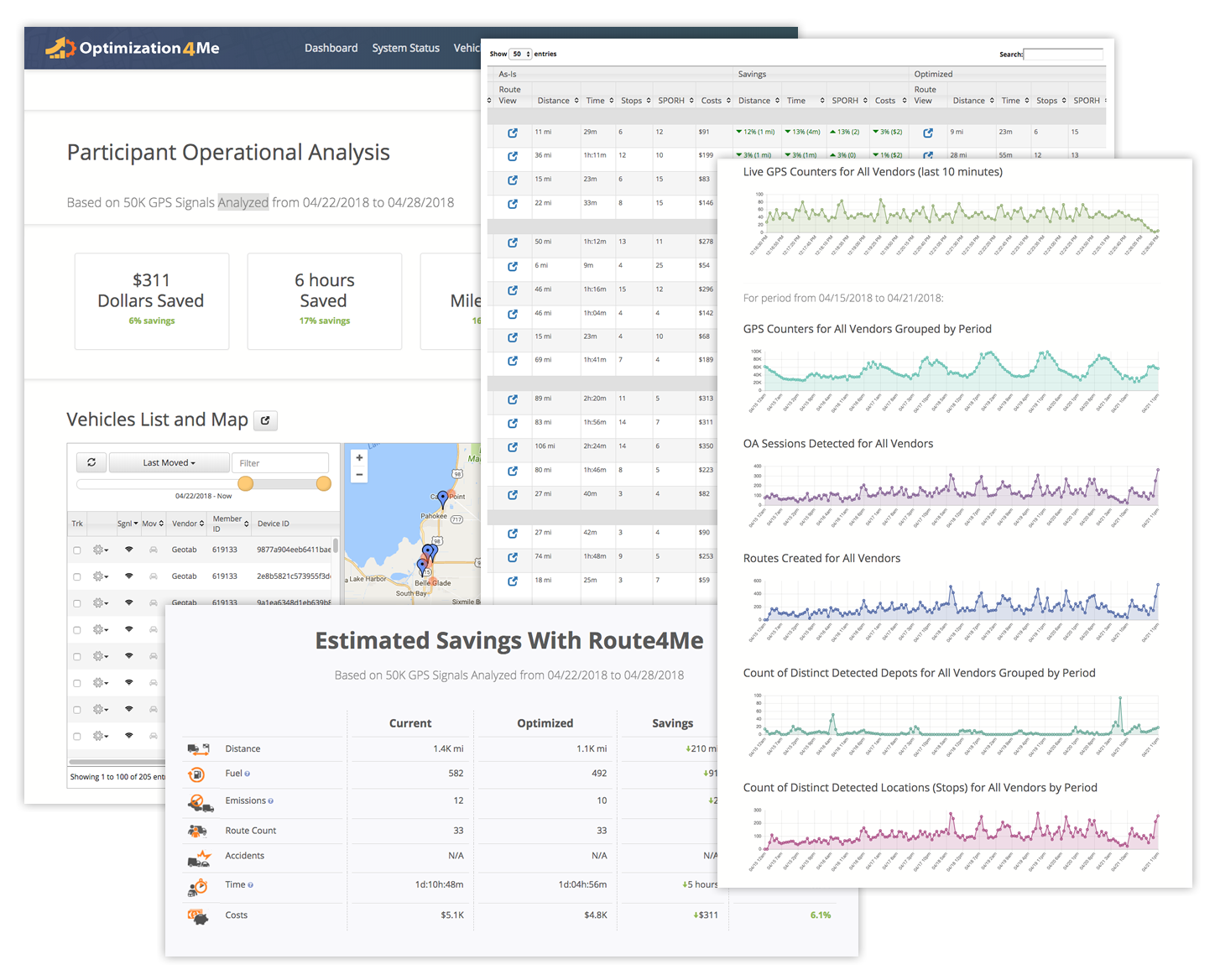Click the Distance truck icon in Estimated Savings
Viewport: 1215px width, 980px height.
[x=198, y=748]
